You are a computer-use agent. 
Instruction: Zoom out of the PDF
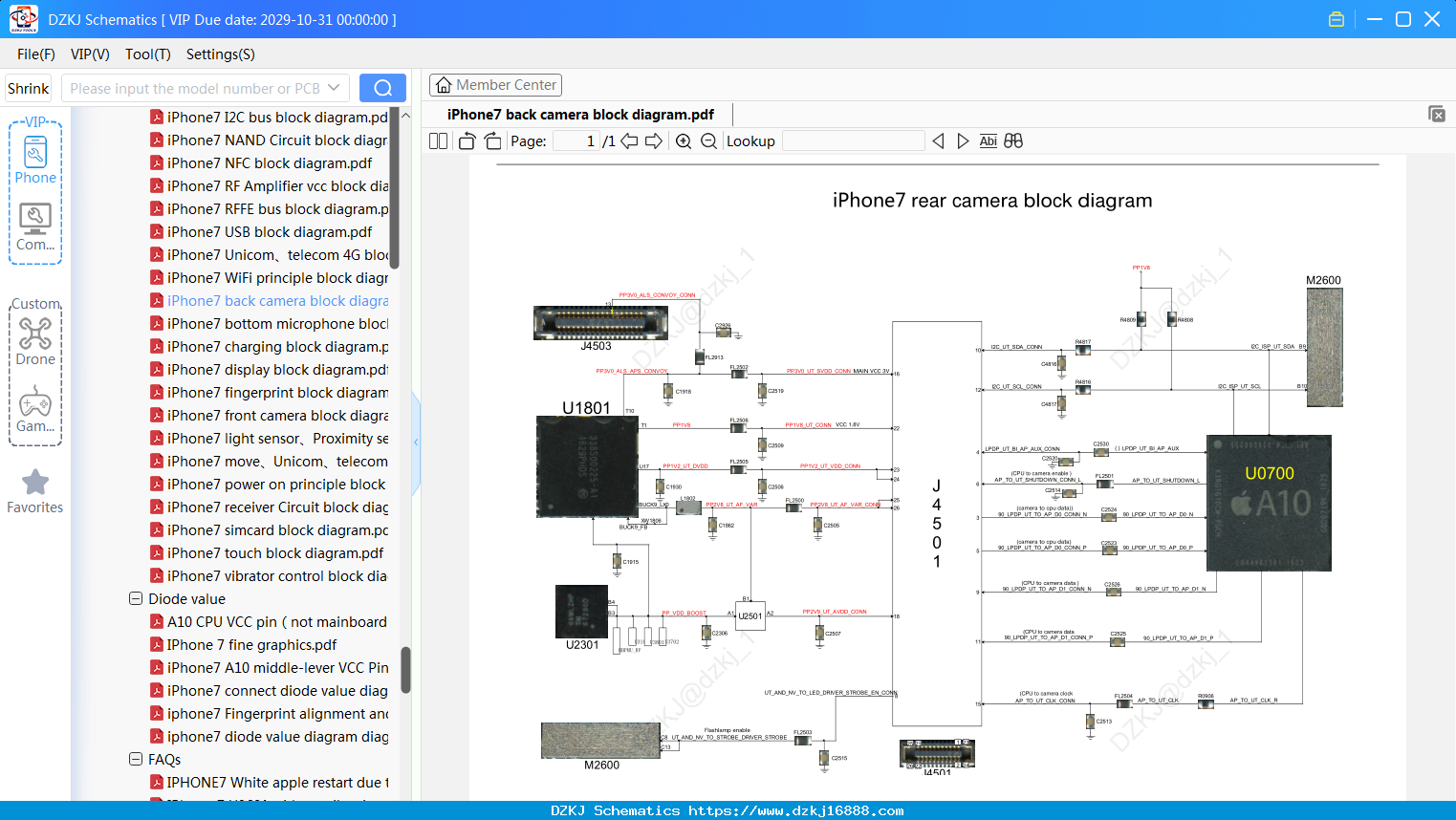708,141
